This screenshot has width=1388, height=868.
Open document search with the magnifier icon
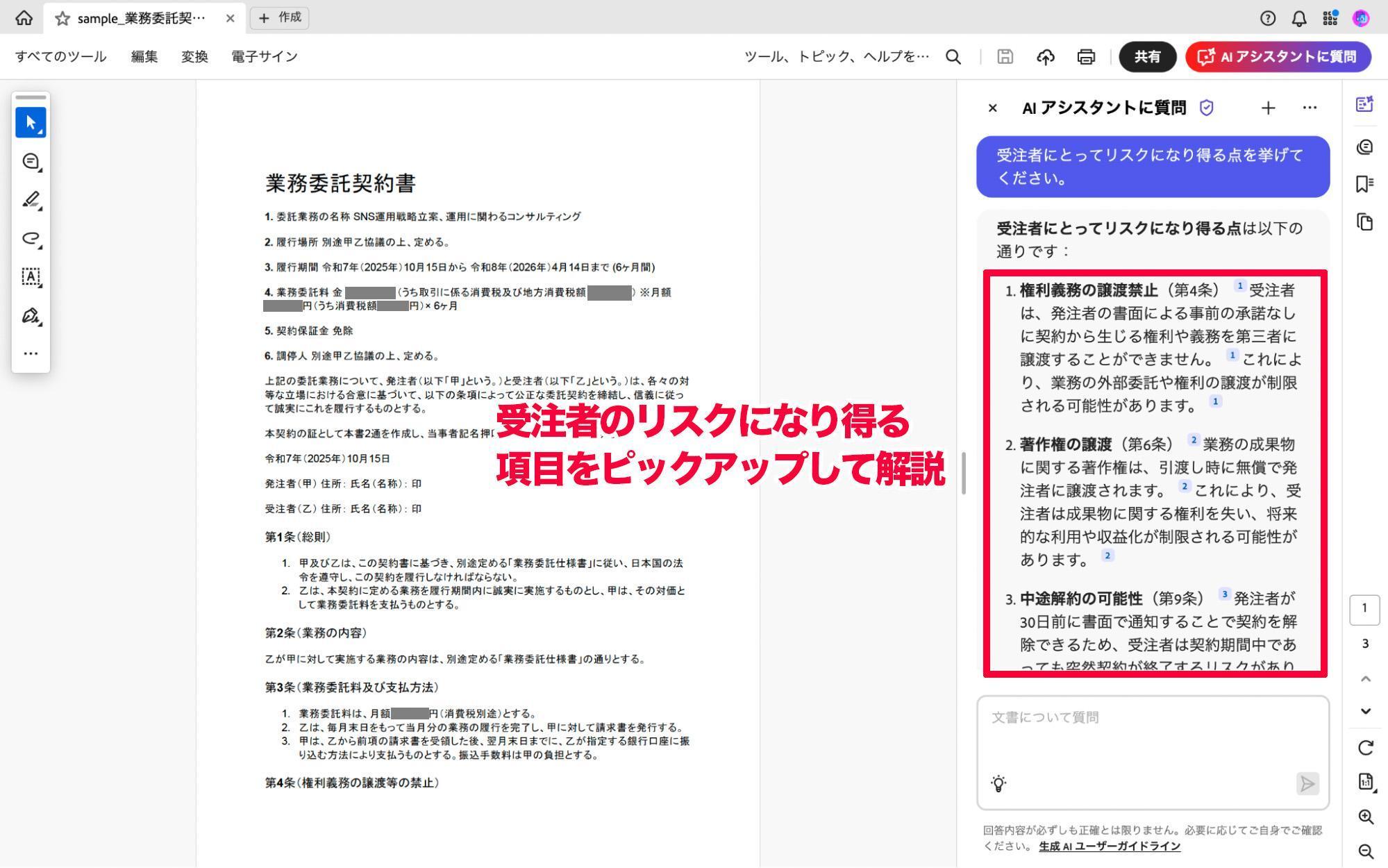(x=953, y=57)
